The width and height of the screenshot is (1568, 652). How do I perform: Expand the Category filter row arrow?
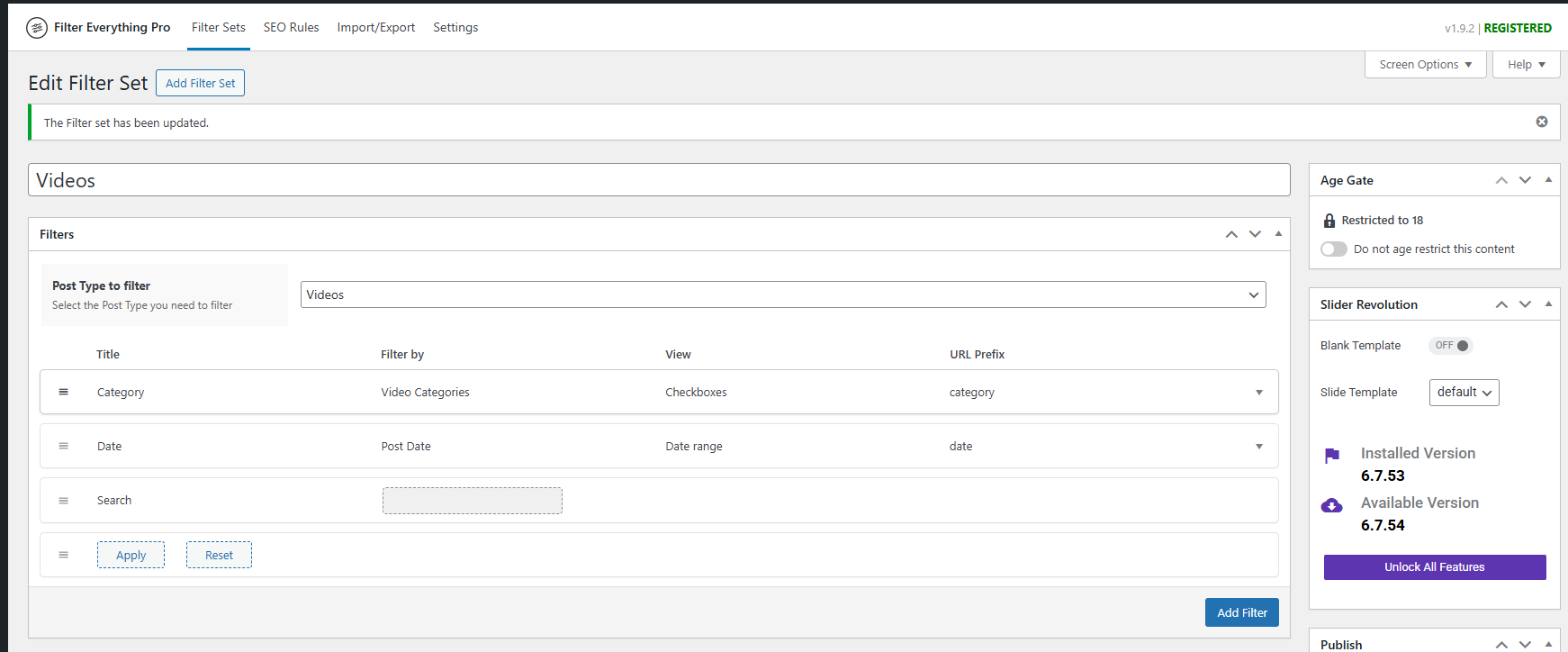(x=1258, y=393)
